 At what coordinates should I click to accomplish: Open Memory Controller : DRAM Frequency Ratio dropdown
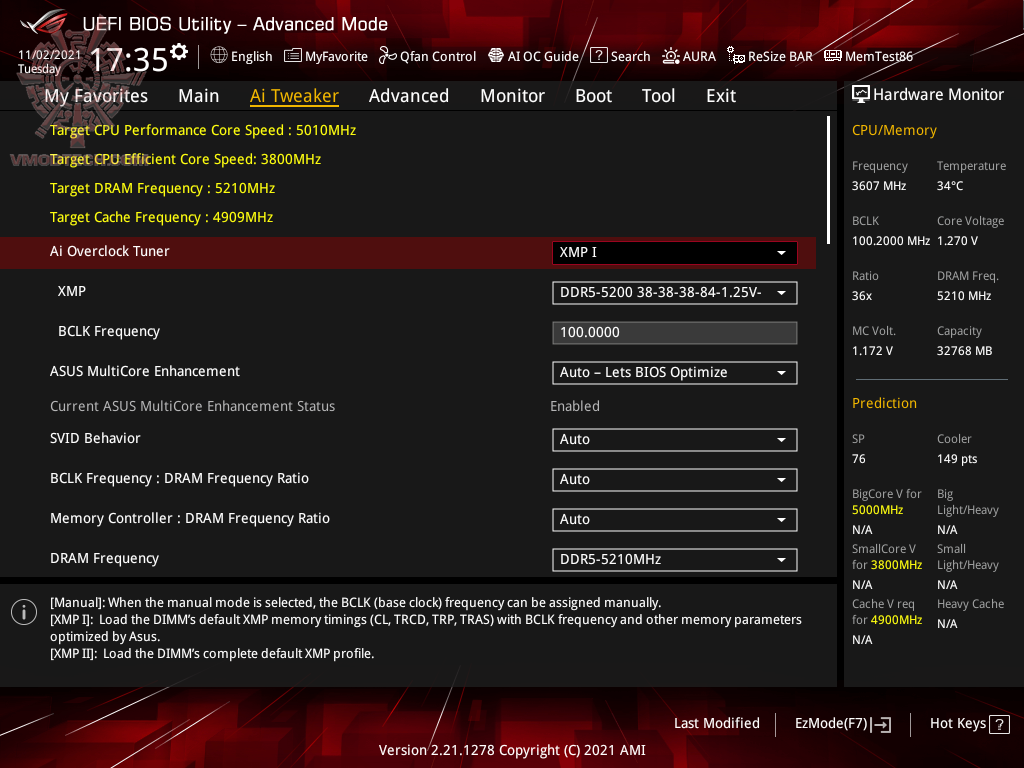pos(675,520)
